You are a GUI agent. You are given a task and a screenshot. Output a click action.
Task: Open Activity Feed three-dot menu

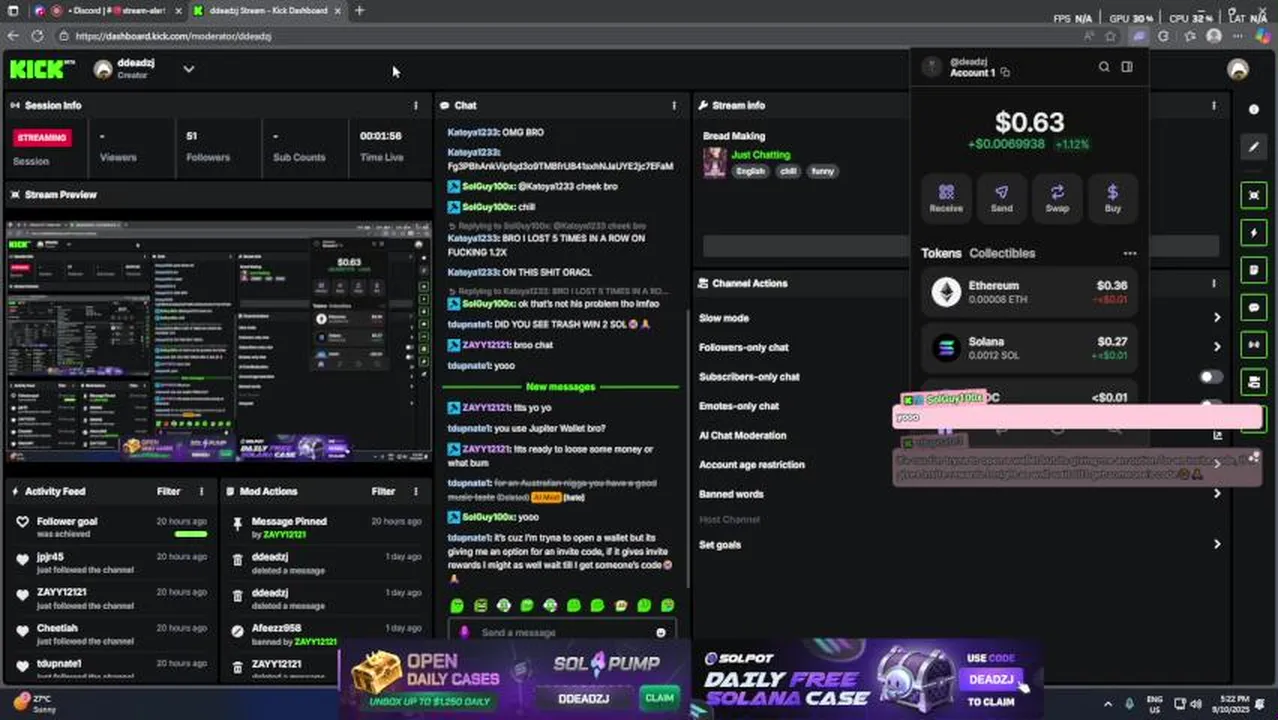coord(201,491)
